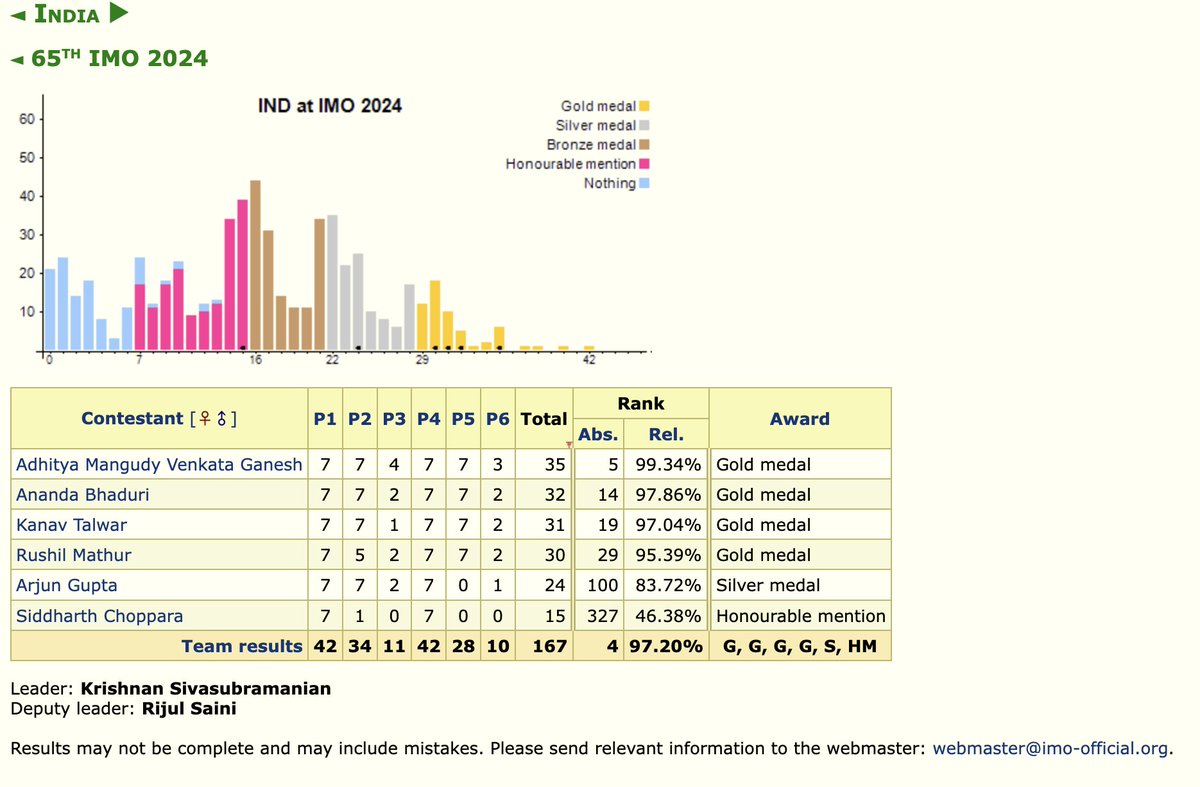The image size is (1200, 787).
Task: Click absolute rank 327 for Siddharth Choppara
Action: click(603, 616)
